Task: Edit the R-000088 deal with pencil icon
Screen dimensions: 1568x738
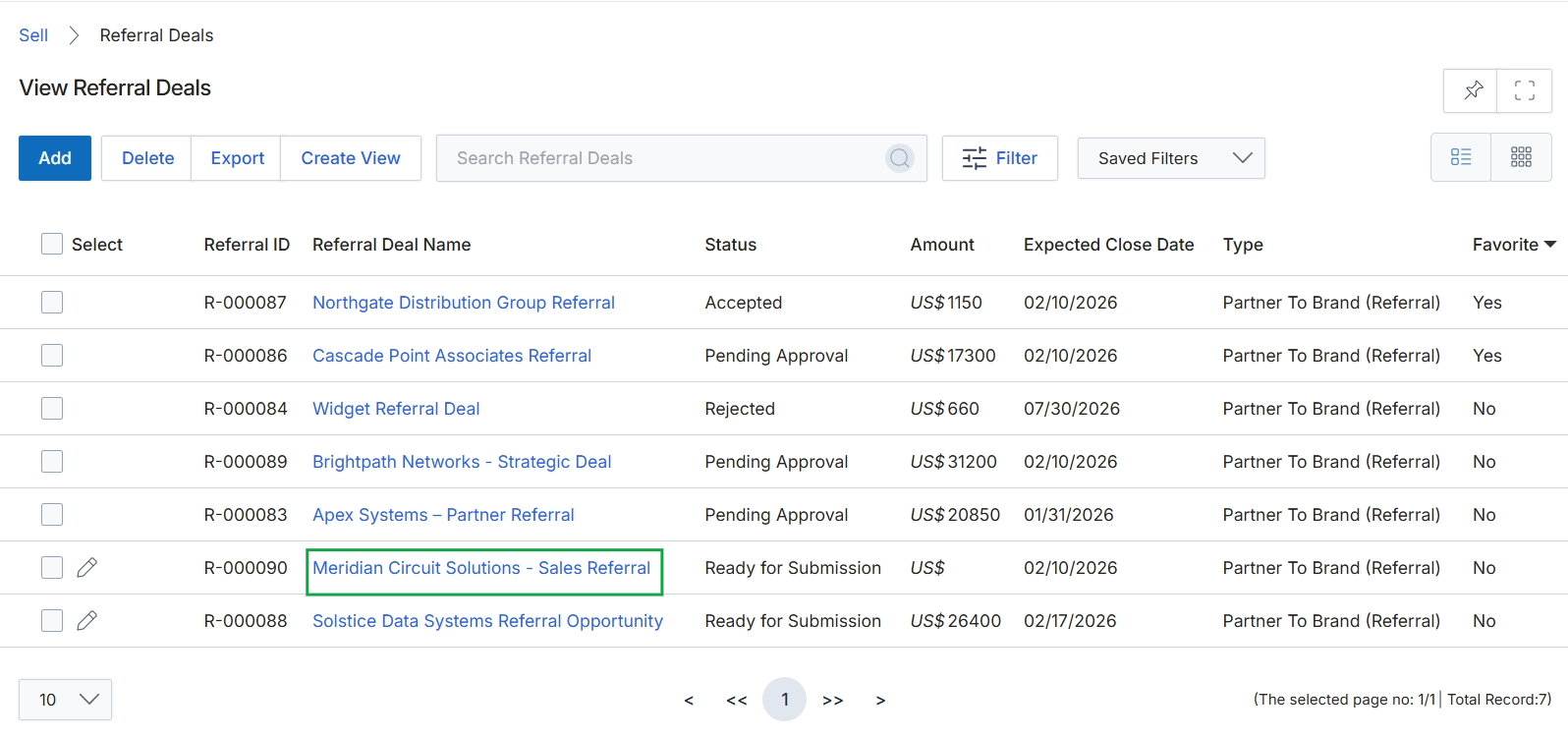Action: pyautogui.click(x=87, y=620)
